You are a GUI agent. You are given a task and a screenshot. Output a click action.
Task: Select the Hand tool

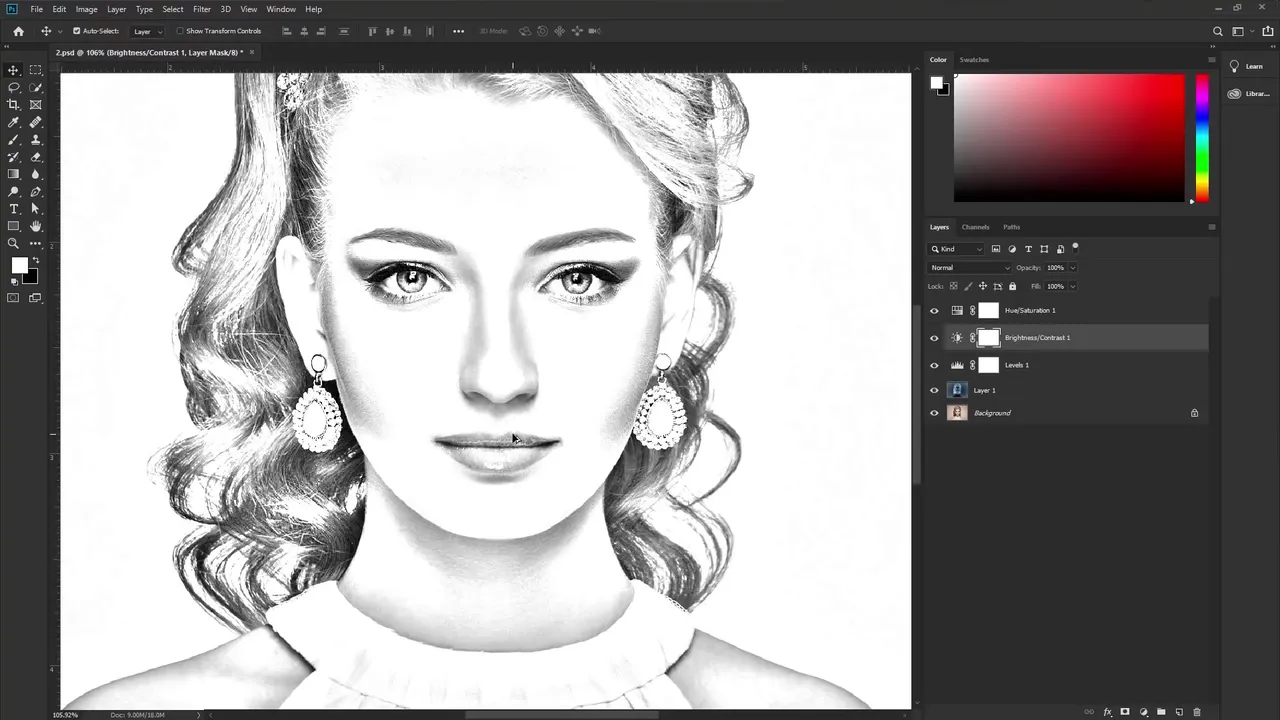coord(36,226)
